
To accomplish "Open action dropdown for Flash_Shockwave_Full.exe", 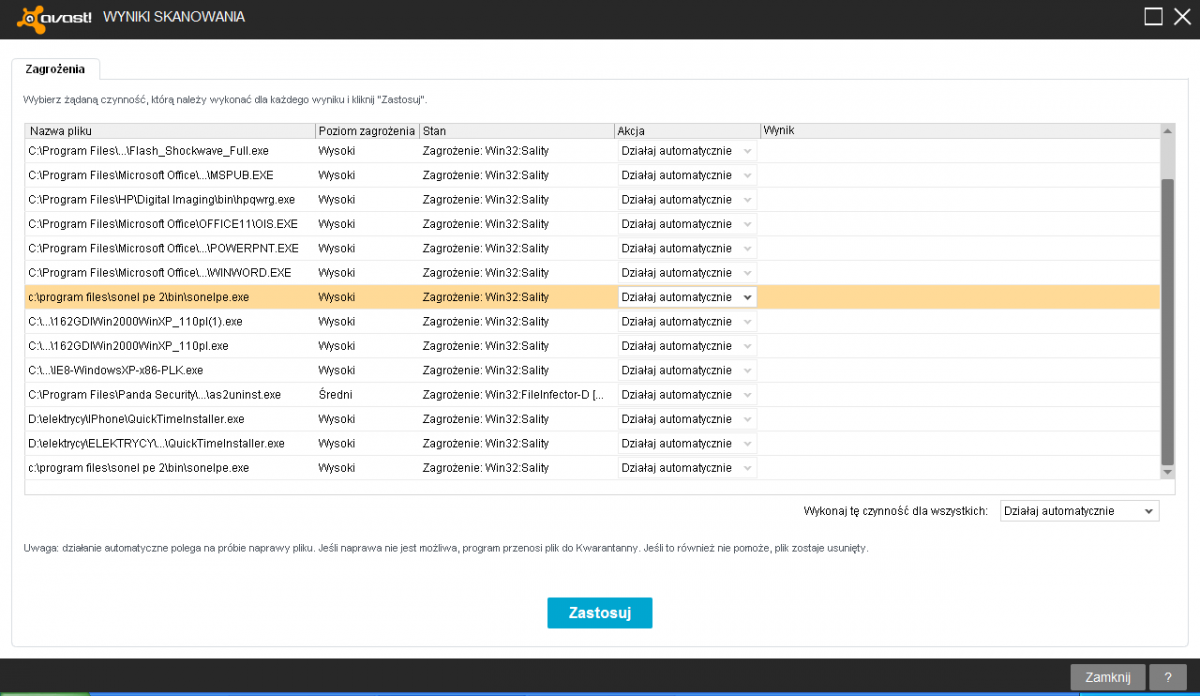I will pos(687,150).
